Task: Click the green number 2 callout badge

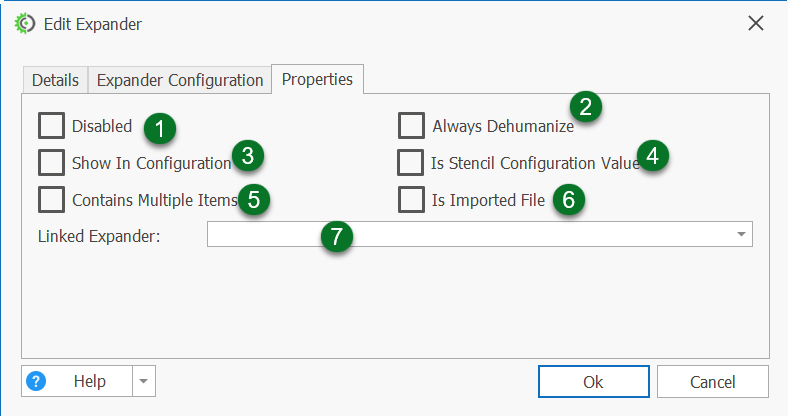Action: (x=586, y=106)
